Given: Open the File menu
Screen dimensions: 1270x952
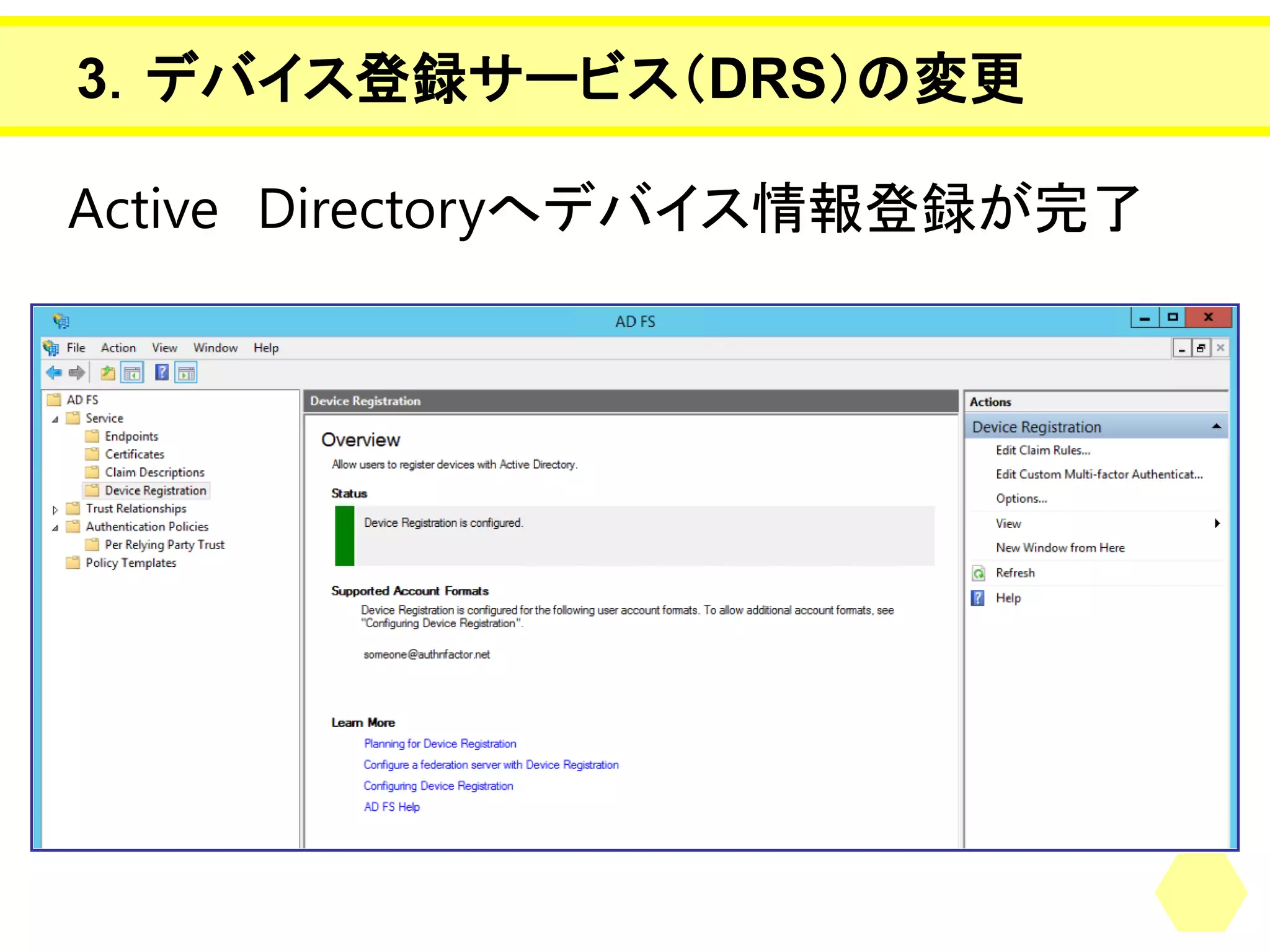Looking at the screenshot, I should 76,348.
